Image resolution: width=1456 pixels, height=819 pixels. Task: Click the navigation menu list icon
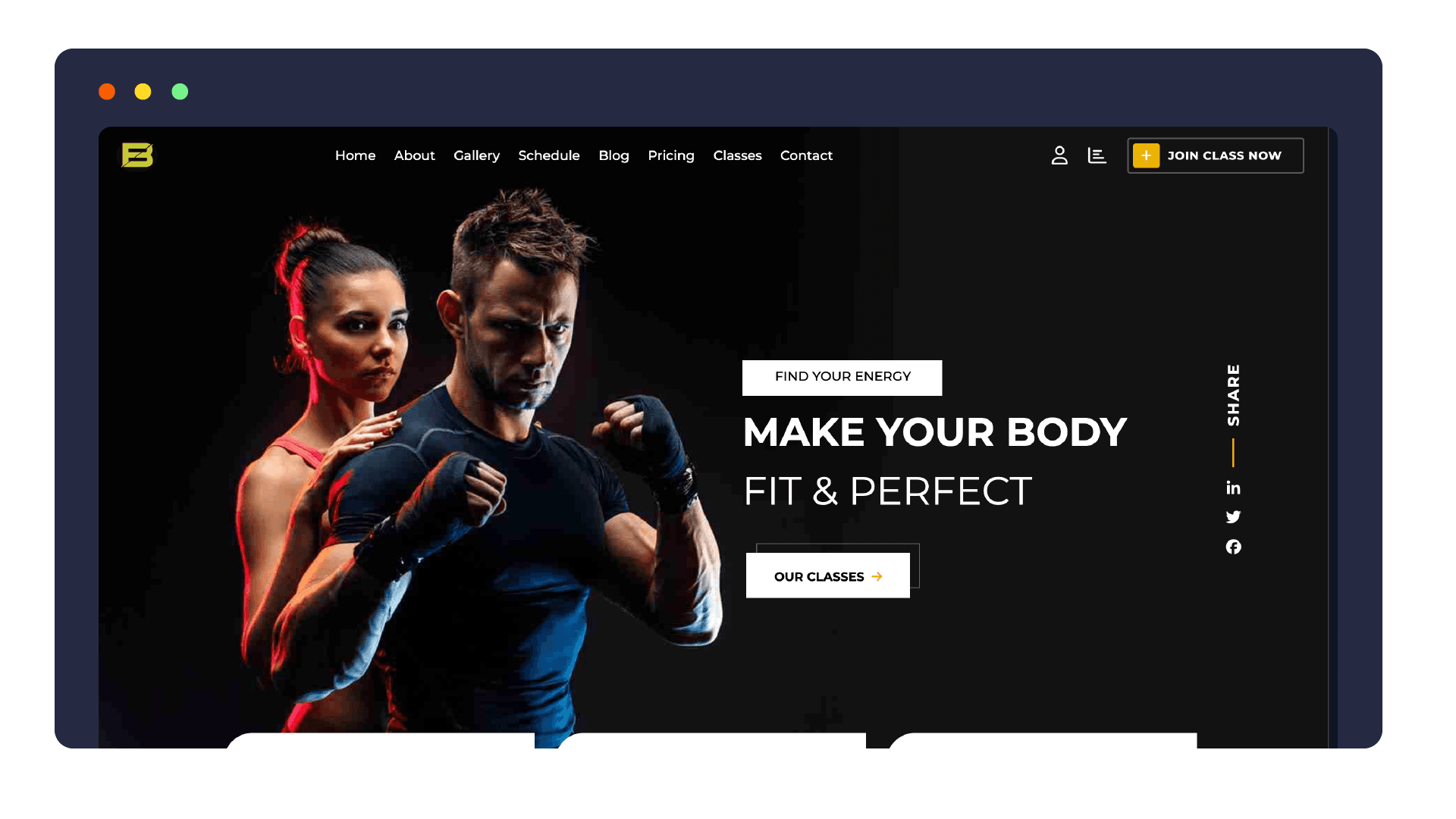pos(1097,155)
